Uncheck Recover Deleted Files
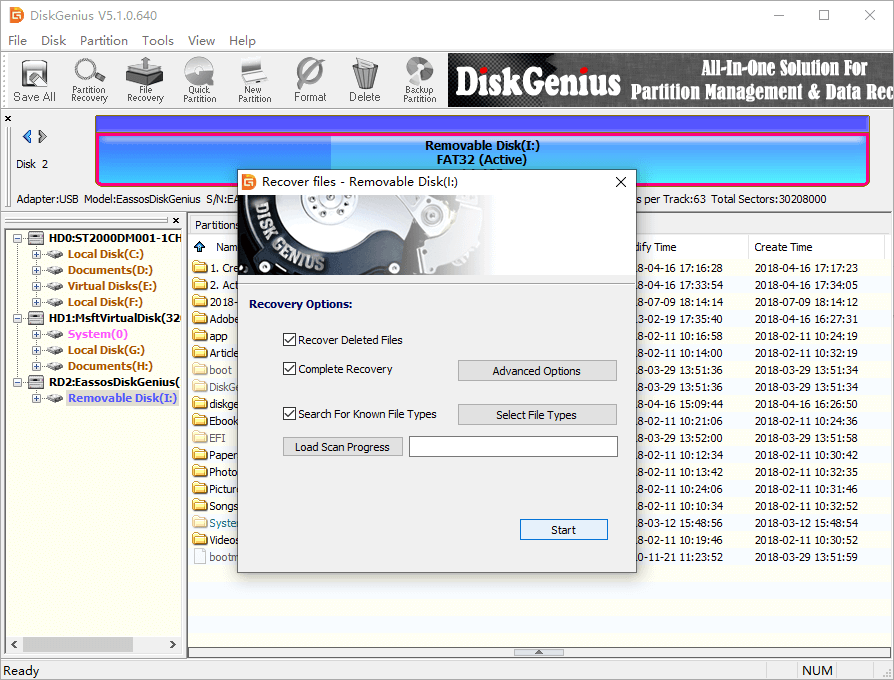Viewport: 894px width, 680px height. point(290,340)
